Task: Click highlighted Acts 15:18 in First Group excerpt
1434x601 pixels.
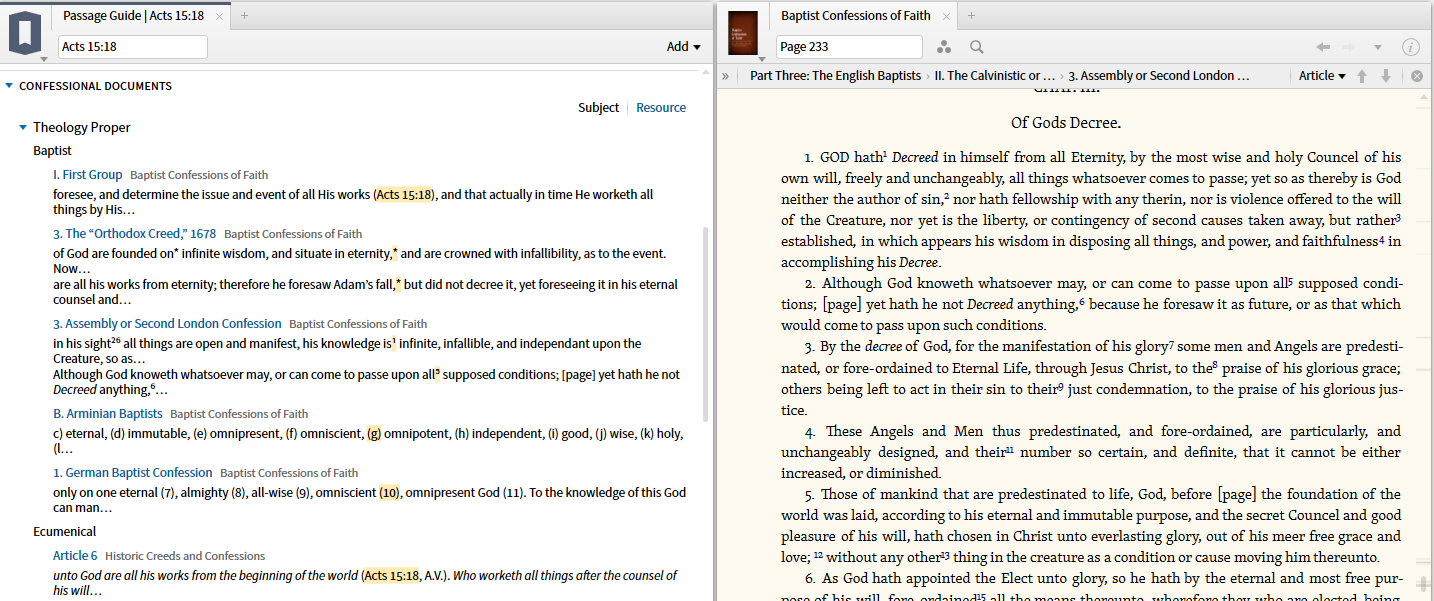Action: pyautogui.click(x=405, y=195)
